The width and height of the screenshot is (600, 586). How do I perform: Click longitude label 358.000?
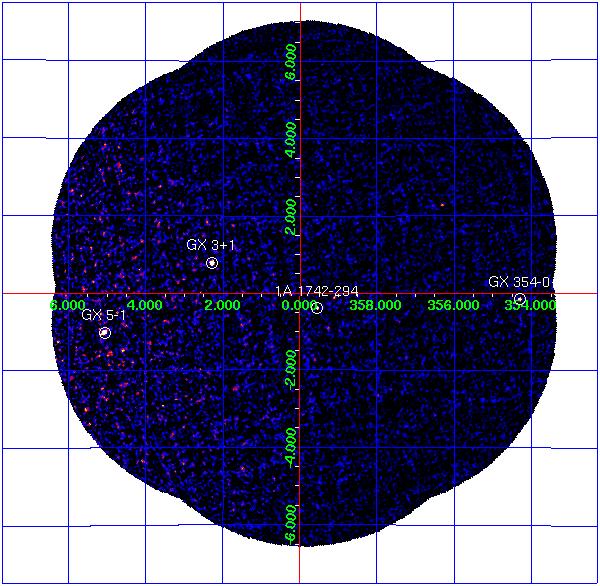(376, 305)
